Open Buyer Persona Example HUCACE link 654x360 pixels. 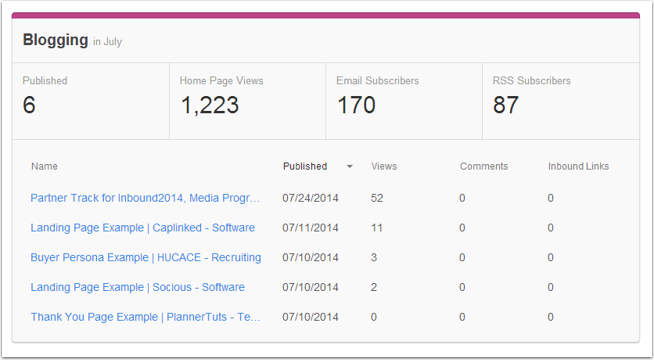[x=146, y=257]
